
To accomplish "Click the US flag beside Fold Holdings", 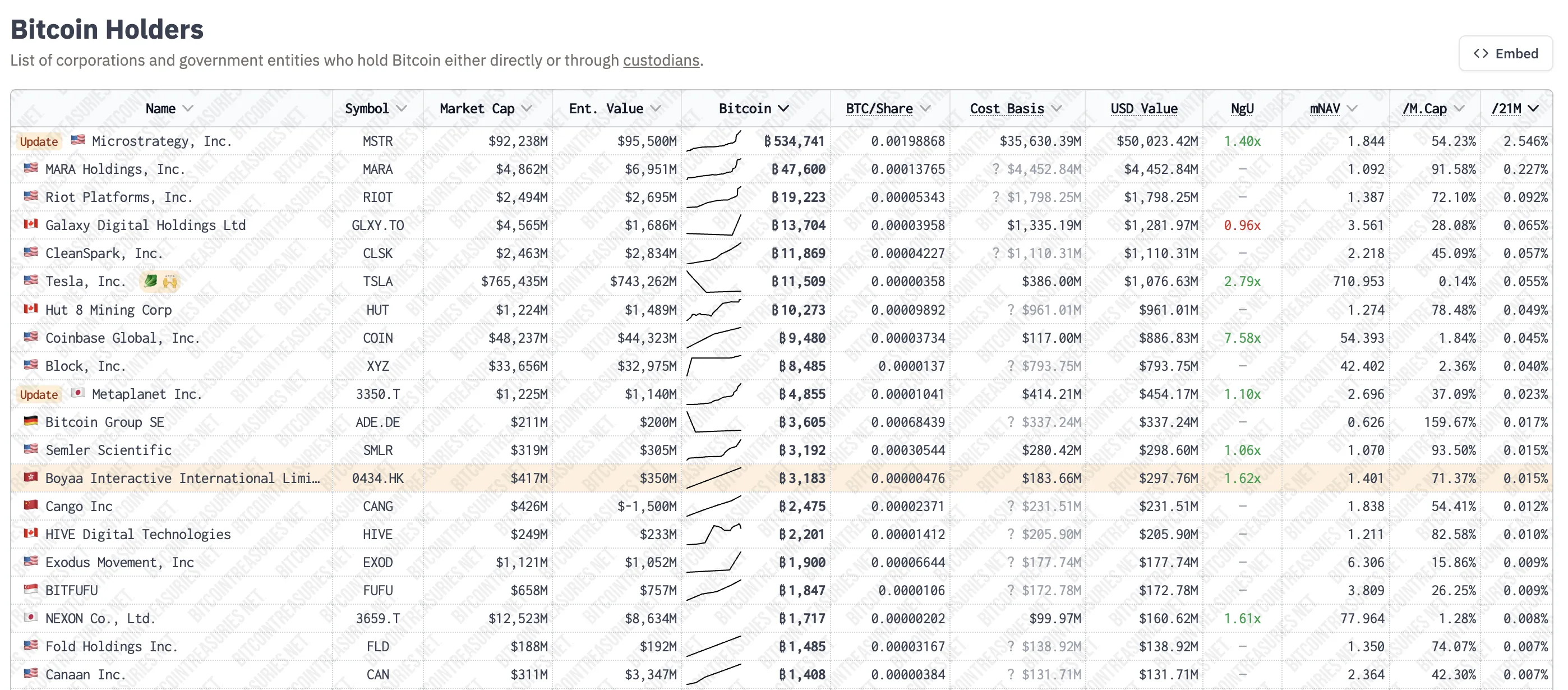I will [30, 645].
